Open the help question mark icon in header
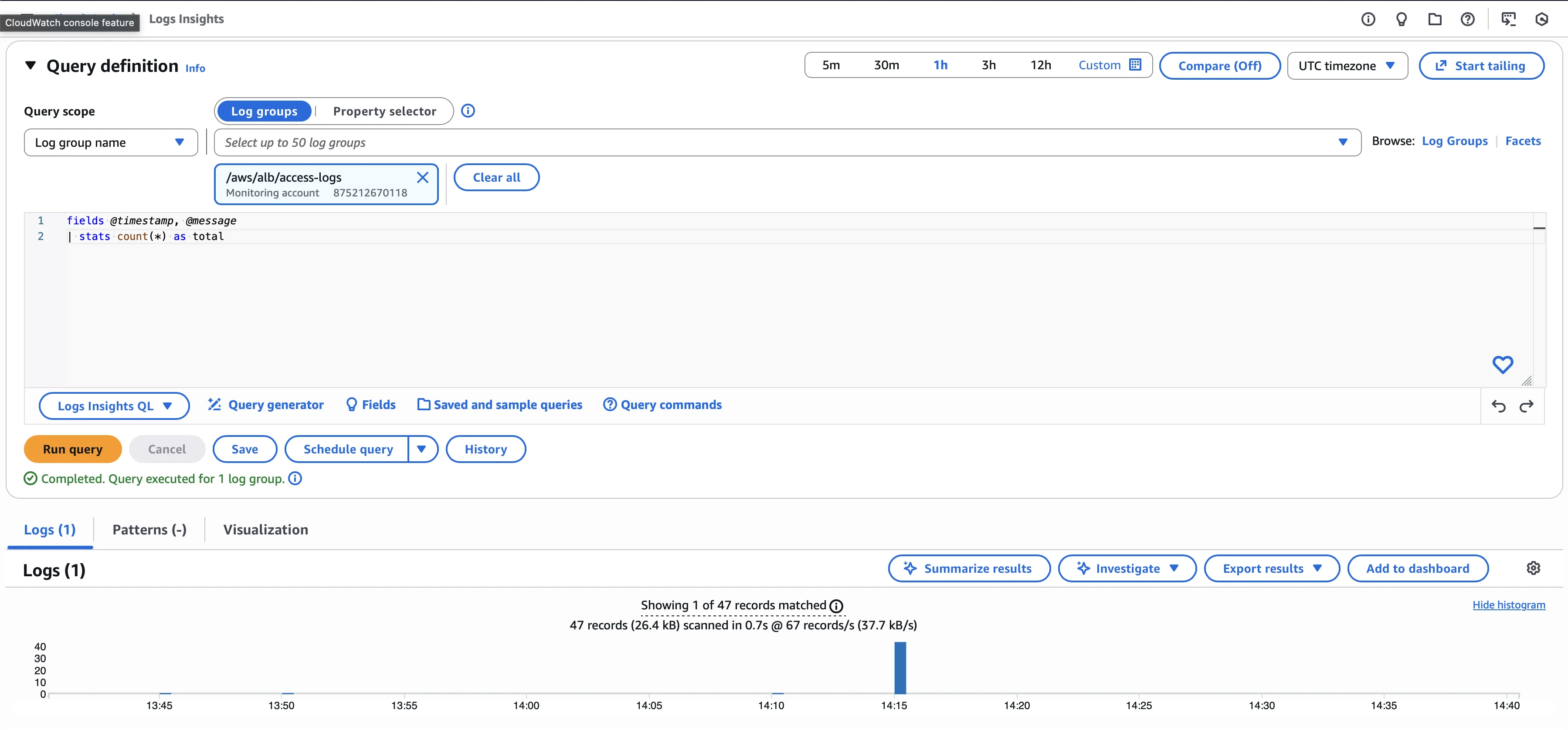The image size is (1568, 730). pyautogui.click(x=1468, y=20)
